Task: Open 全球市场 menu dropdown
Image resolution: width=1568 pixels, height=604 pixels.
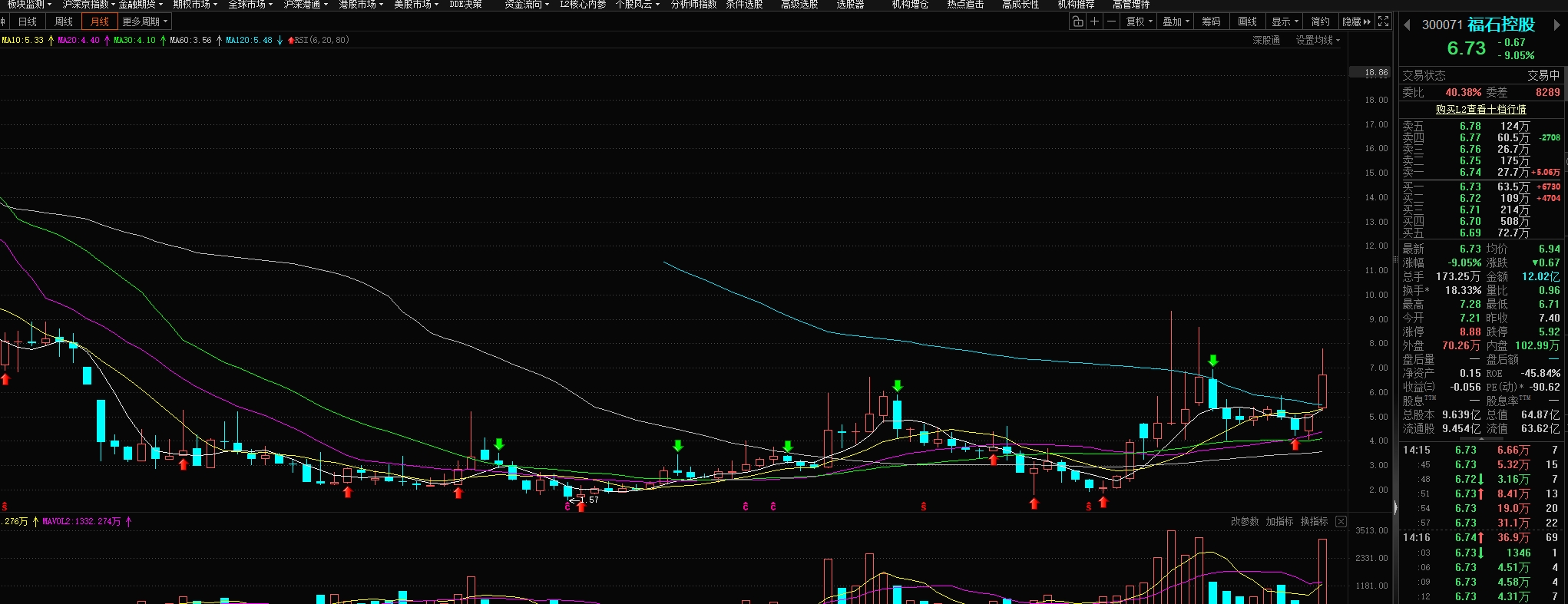Action: click(250, 5)
